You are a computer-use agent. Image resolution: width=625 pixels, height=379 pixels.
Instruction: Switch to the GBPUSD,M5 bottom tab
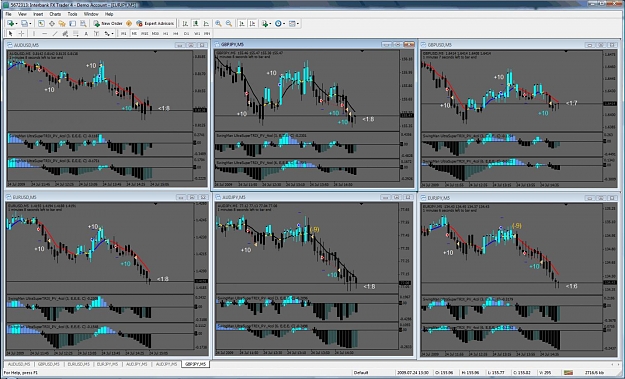click(49, 364)
